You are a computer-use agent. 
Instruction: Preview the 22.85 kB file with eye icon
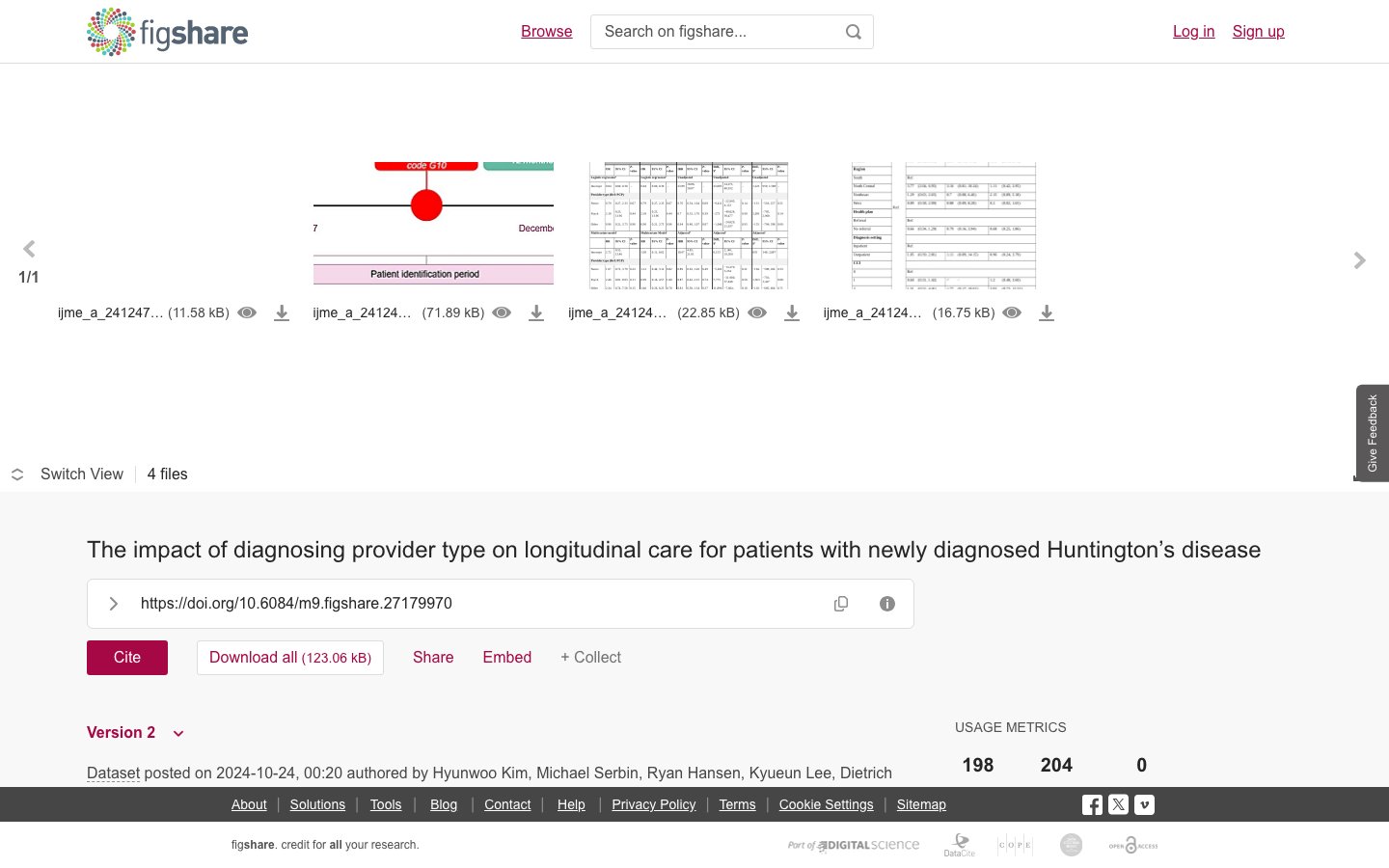(757, 312)
